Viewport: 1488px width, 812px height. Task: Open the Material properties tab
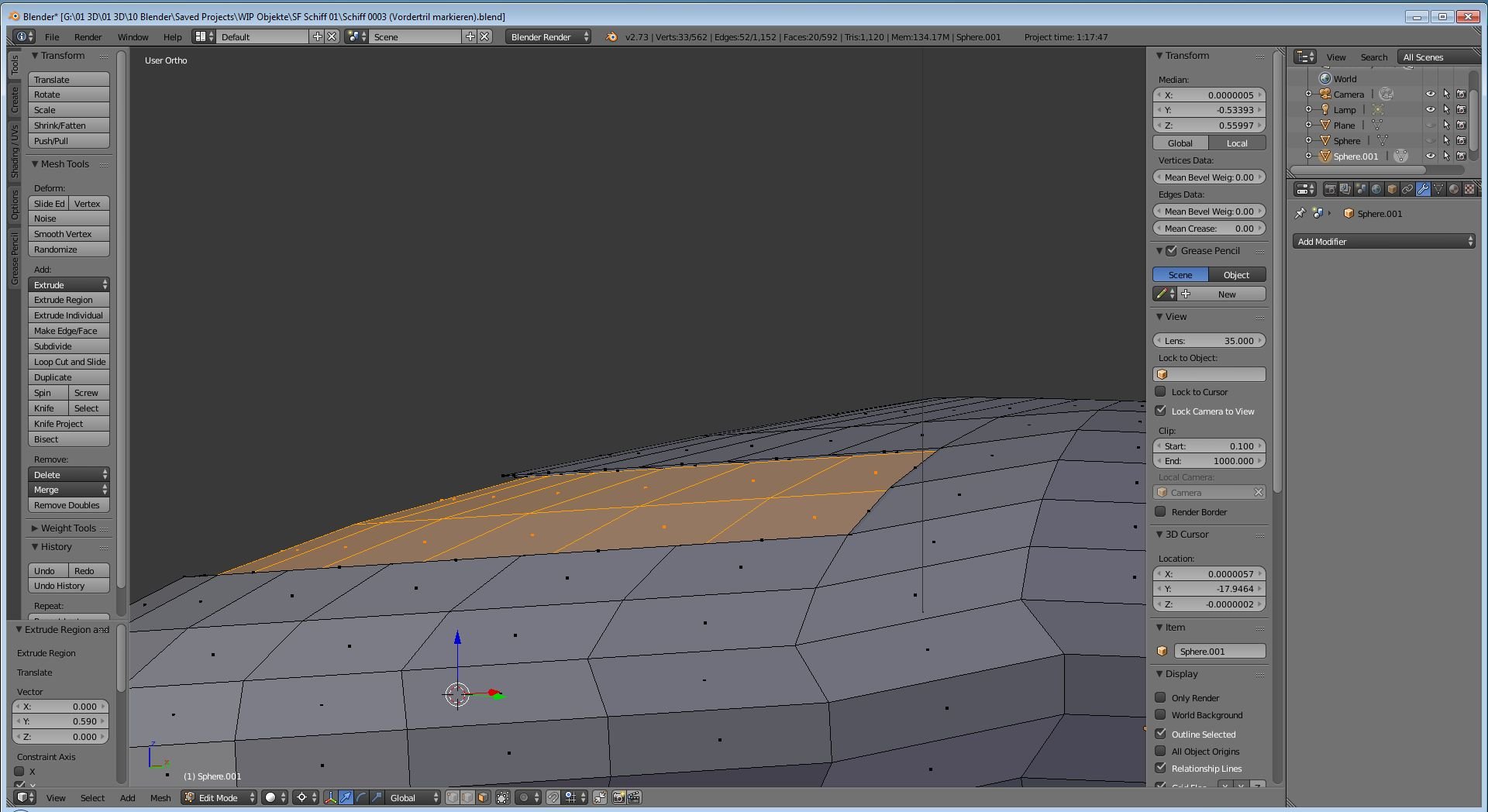pyautogui.click(x=1454, y=189)
